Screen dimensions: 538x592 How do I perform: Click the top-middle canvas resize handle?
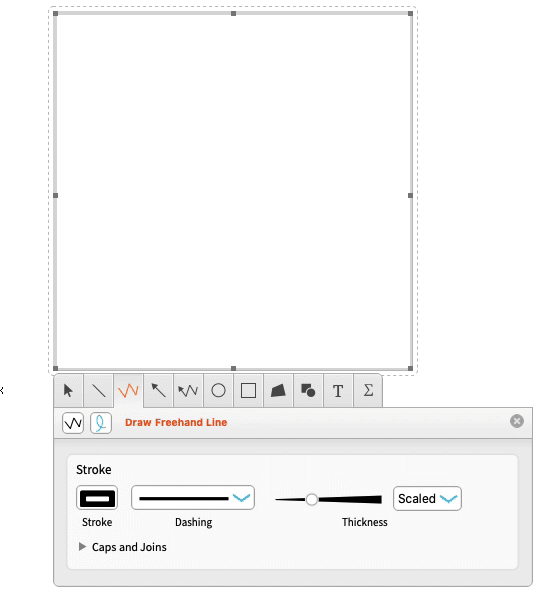point(233,14)
